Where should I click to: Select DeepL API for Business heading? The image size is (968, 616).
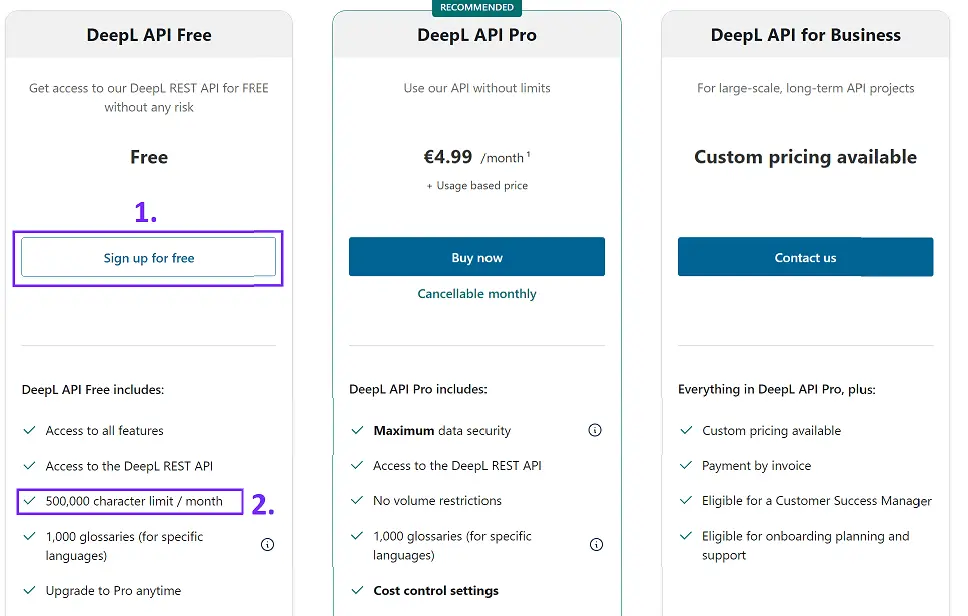click(x=806, y=35)
